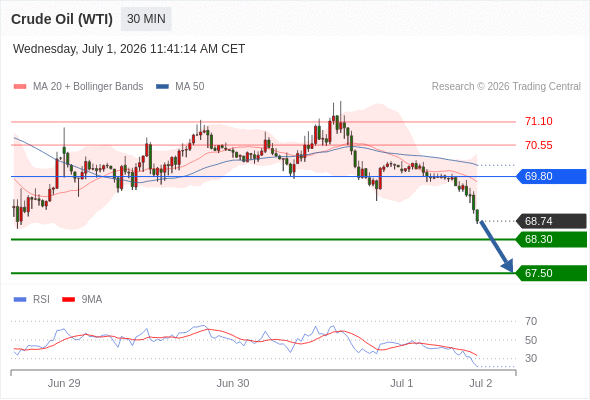The height and width of the screenshot is (400, 590).
Task: Click the black 68.74 current price tag
Action: coord(551,221)
